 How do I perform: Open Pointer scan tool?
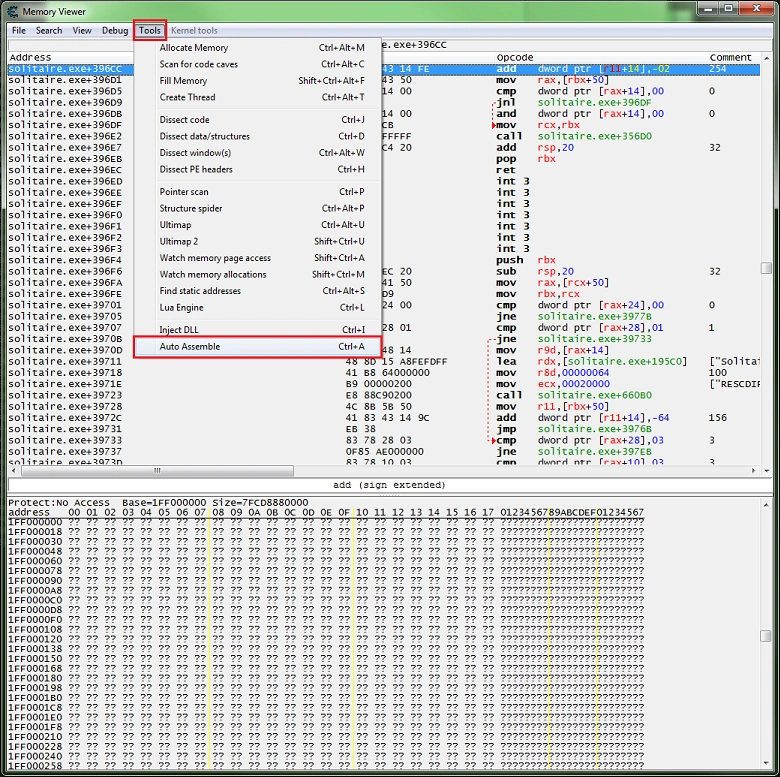(184, 192)
